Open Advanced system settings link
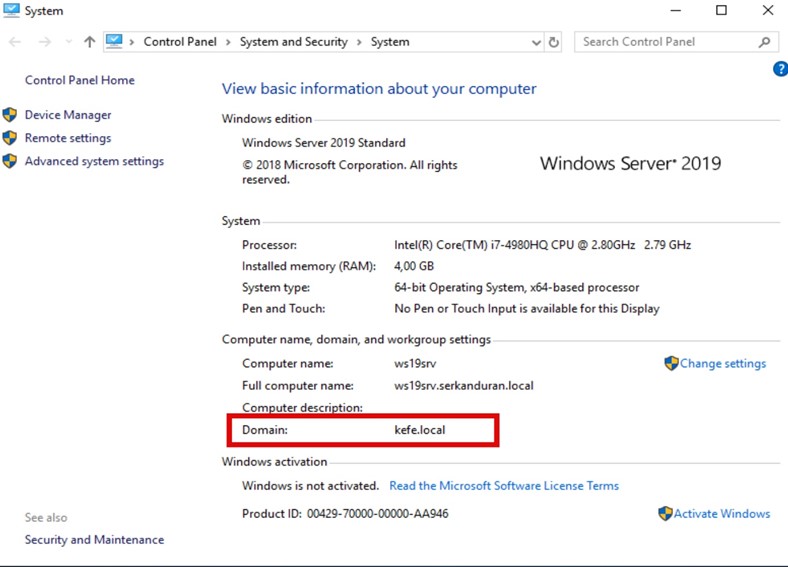Viewport: 788px width, 567px height. tap(94, 161)
